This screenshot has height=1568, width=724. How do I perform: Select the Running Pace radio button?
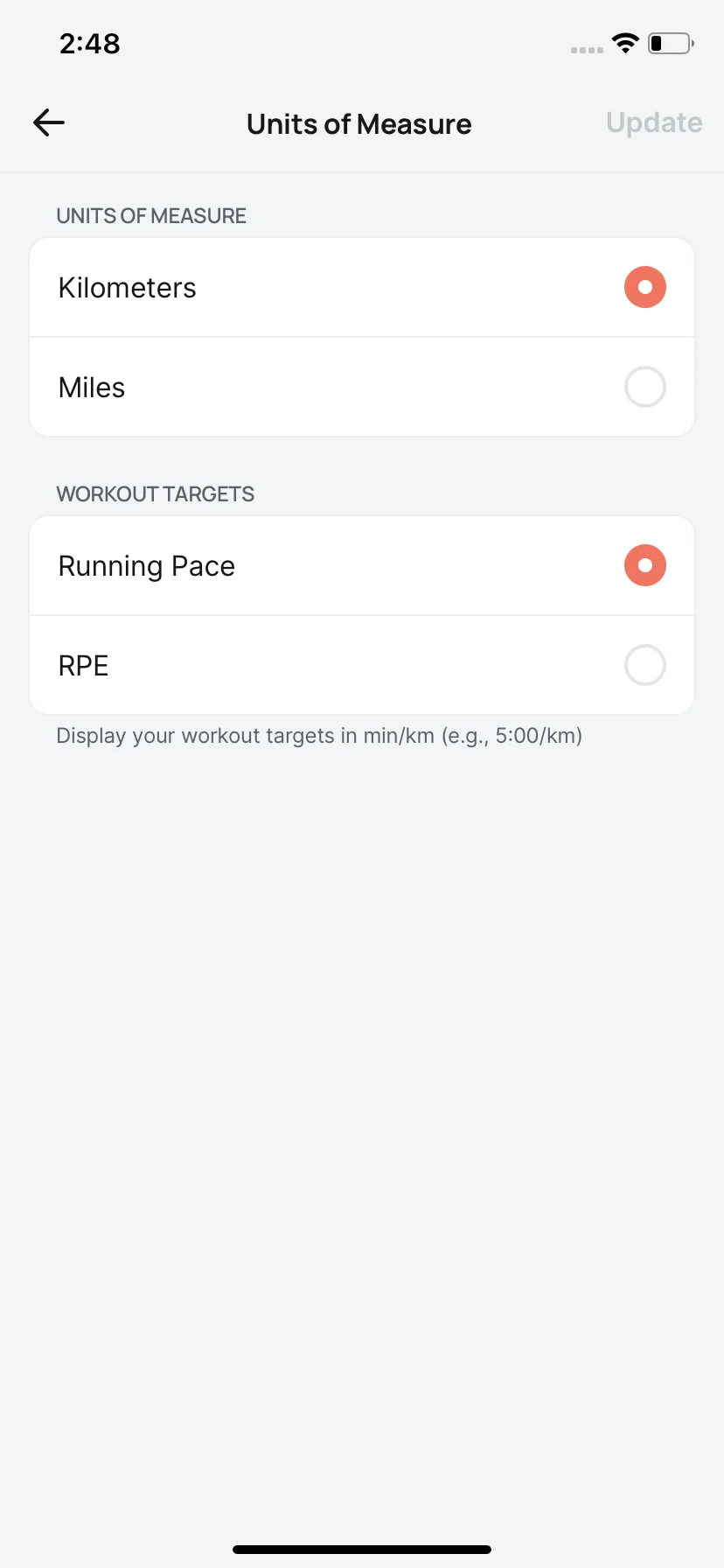[x=645, y=565]
